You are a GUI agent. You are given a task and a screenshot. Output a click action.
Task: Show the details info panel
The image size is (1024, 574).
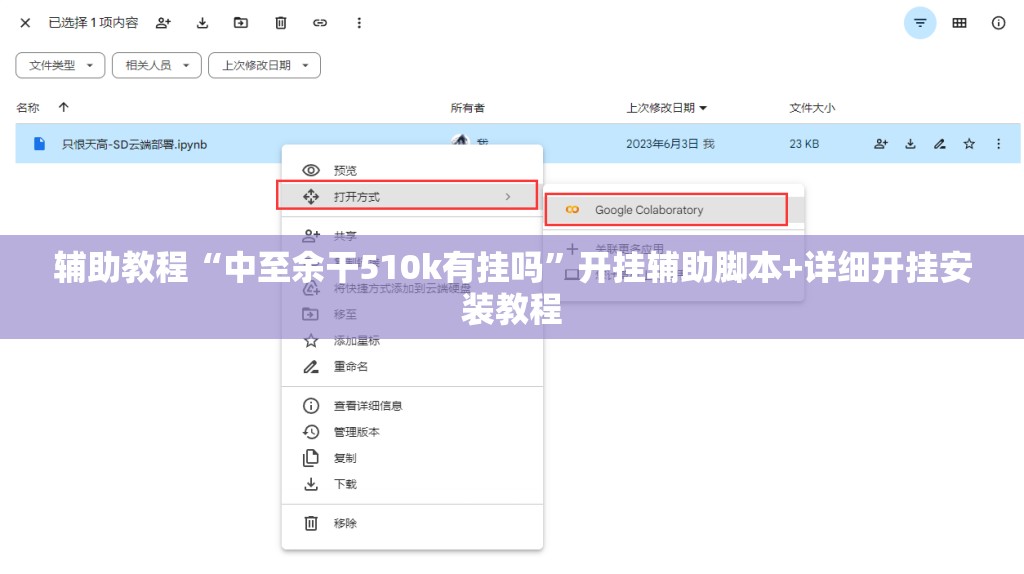click(x=999, y=23)
